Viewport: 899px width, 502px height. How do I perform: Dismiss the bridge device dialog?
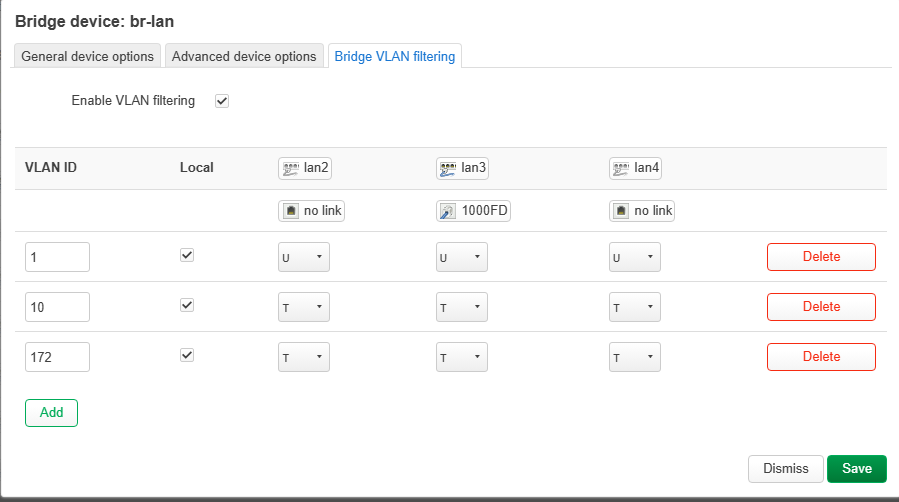(785, 469)
